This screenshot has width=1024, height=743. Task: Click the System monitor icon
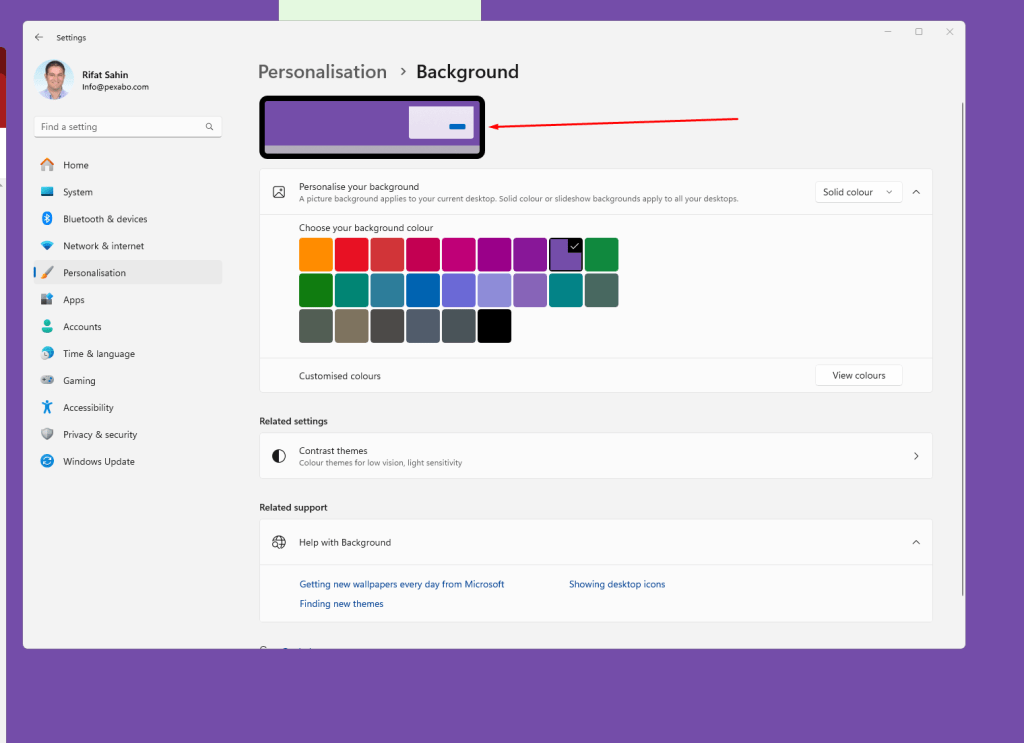click(x=47, y=191)
